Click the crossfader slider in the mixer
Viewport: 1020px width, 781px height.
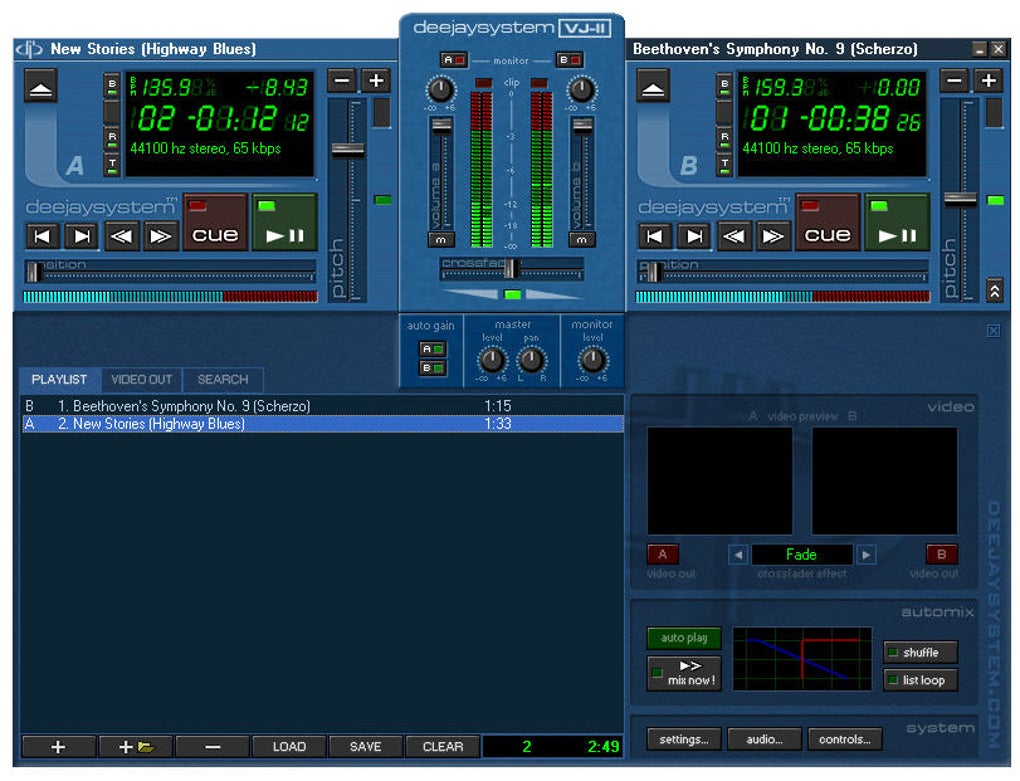(x=511, y=267)
